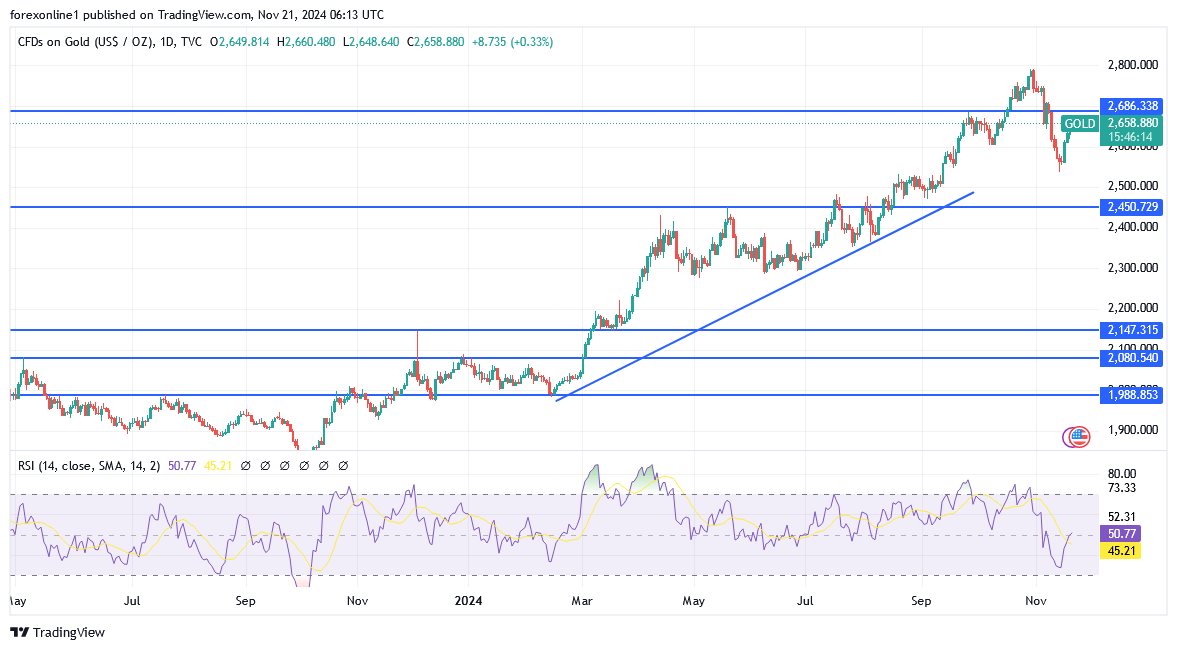Screen dimensions: 1177x650
Task: Select the 2024 label on the time axis
Action: pos(468,601)
